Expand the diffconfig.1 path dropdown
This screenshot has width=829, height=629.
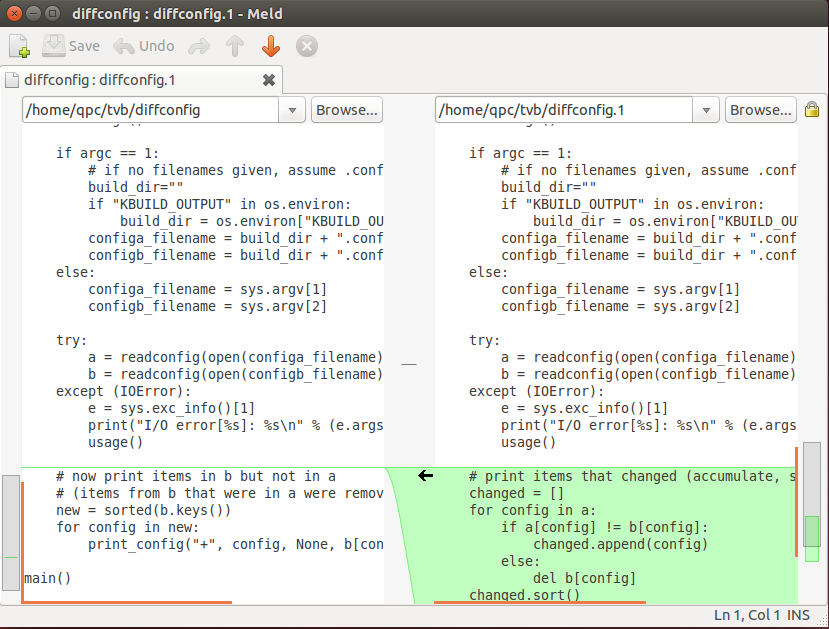point(706,110)
